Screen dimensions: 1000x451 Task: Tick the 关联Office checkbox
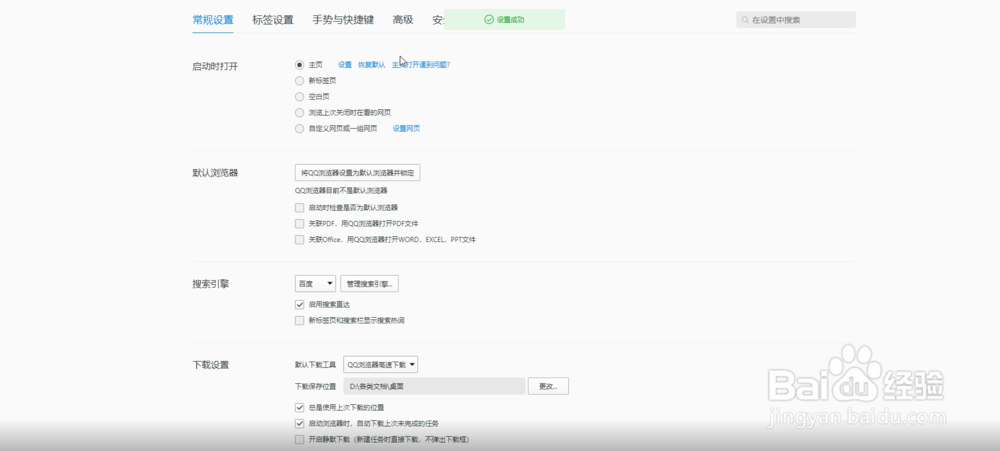299,239
